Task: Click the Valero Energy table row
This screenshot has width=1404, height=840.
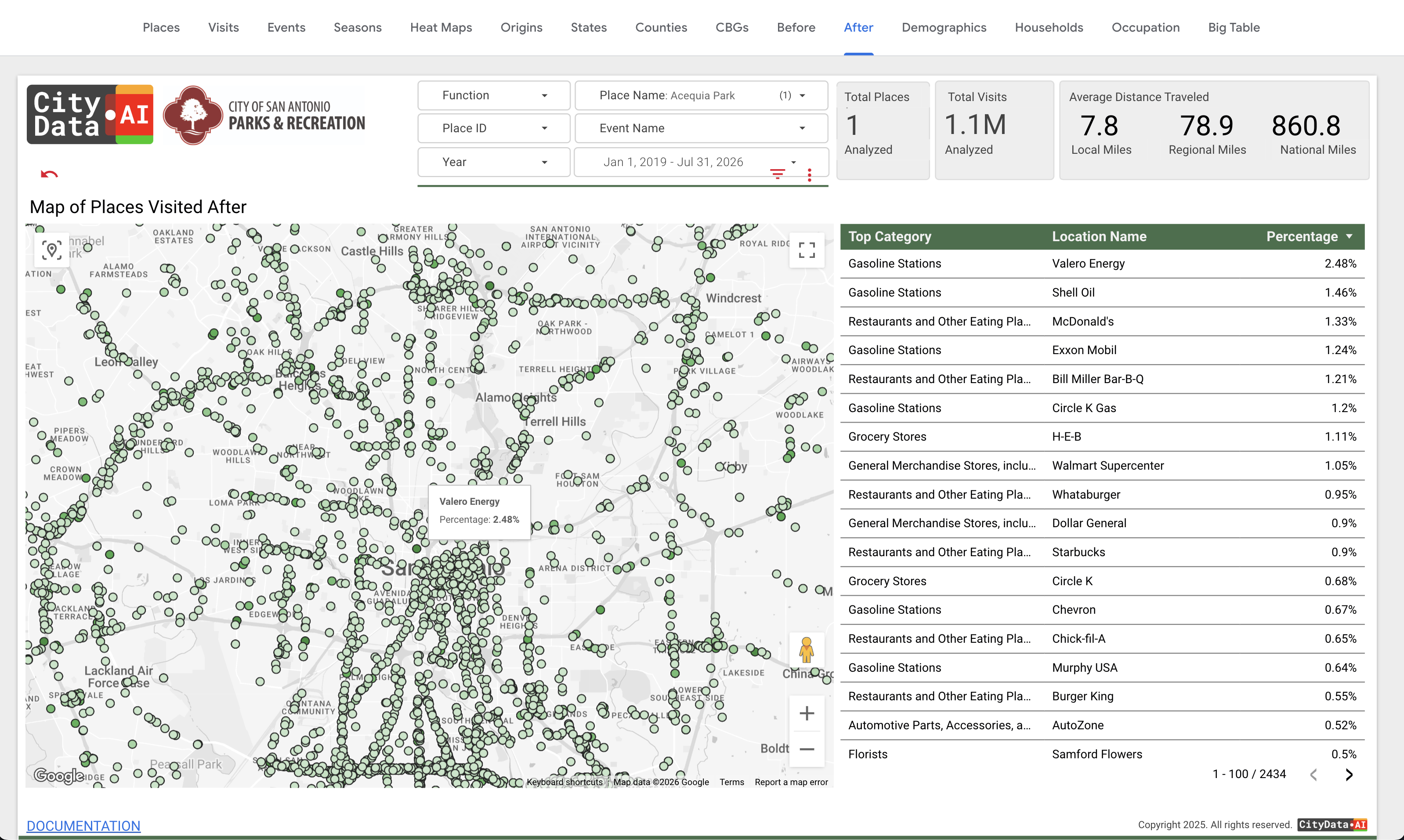Action: (x=1102, y=263)
